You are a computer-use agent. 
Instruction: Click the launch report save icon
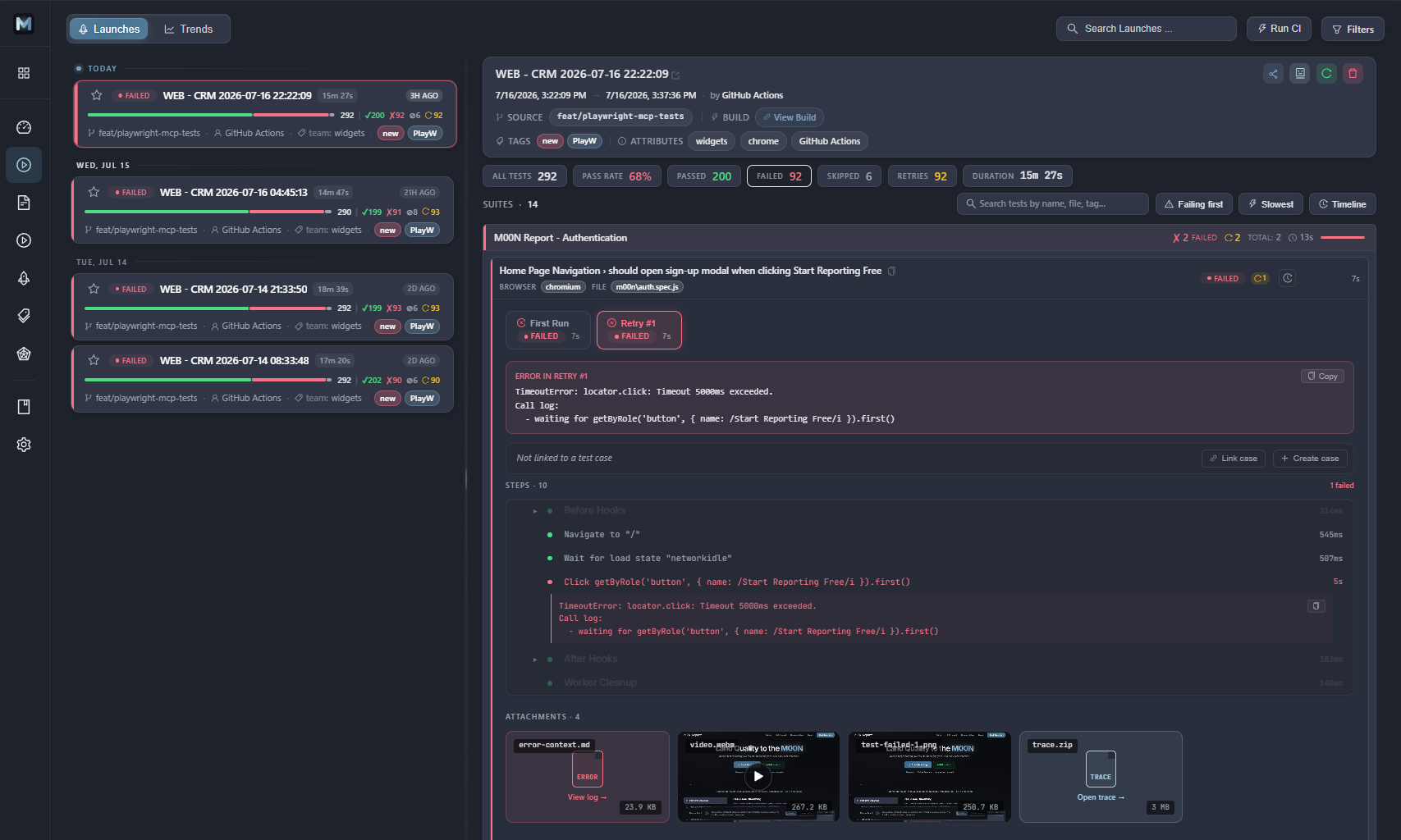pos(1300,74)
